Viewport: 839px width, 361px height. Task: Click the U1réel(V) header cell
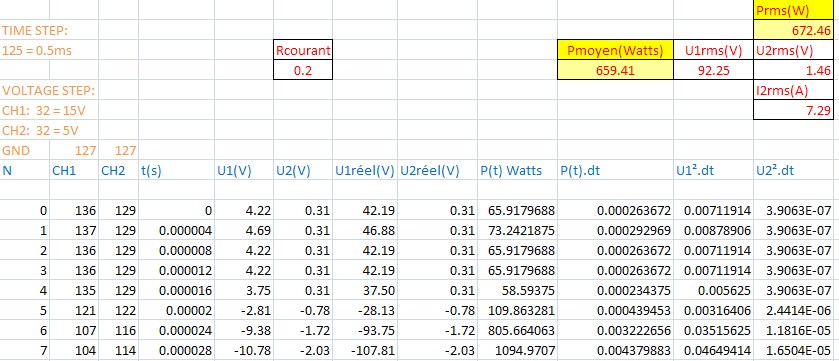tap(364, 171)
